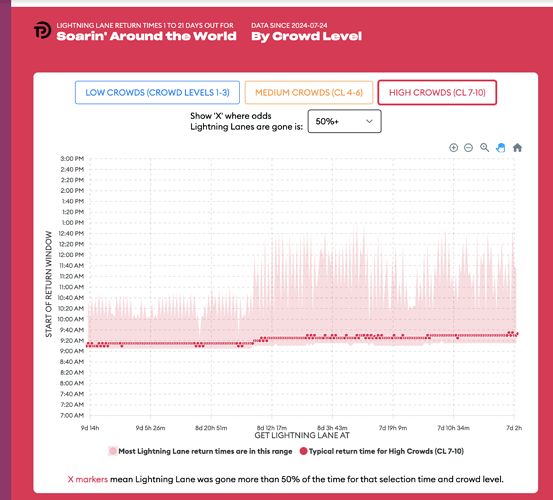This screenshot has width=553, height=500.
Task: Activate the hand panning tool
Action: click(x=500, y=148)
